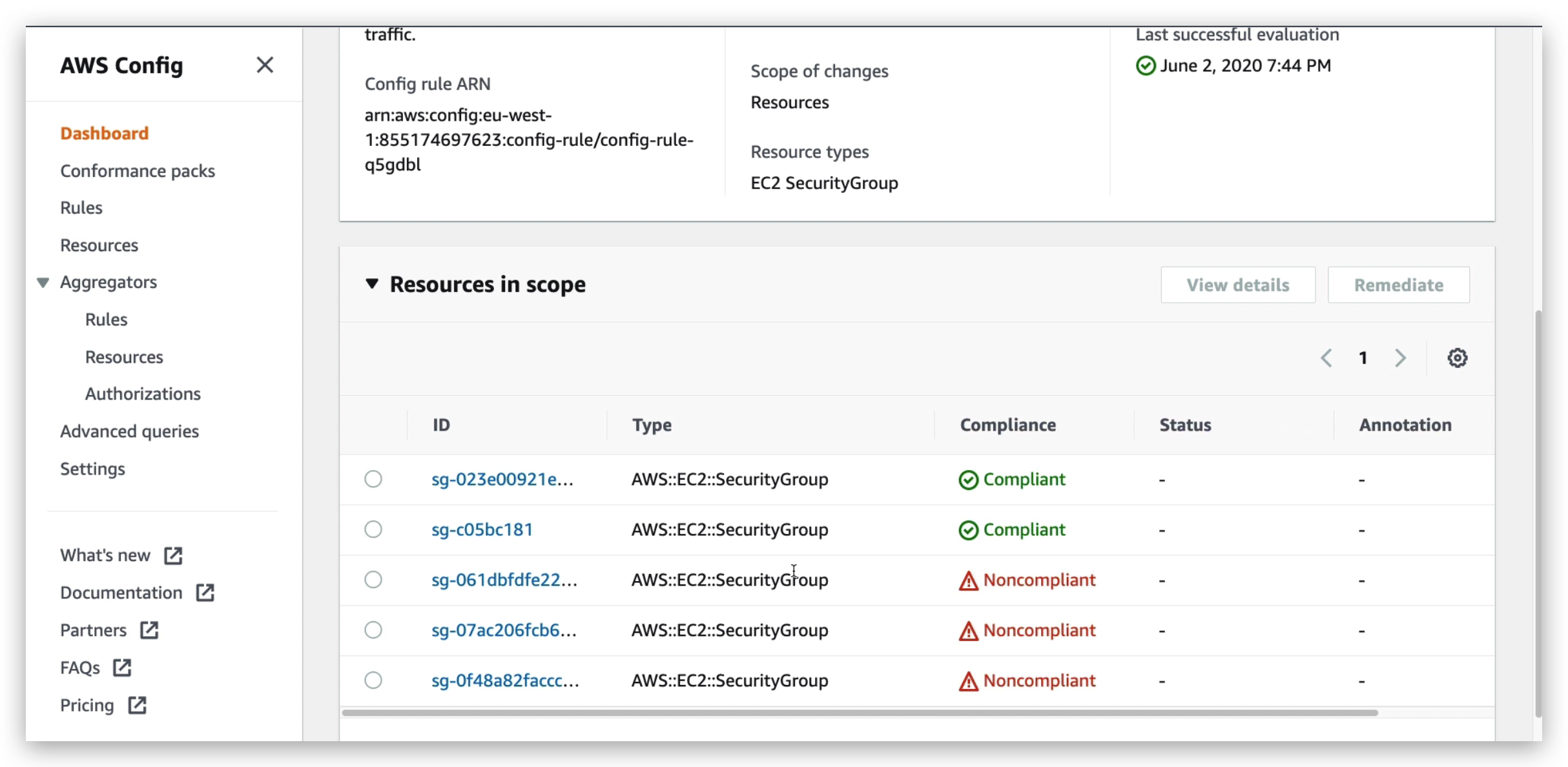
Task: Click the View details button
Action: point(1237,285)
